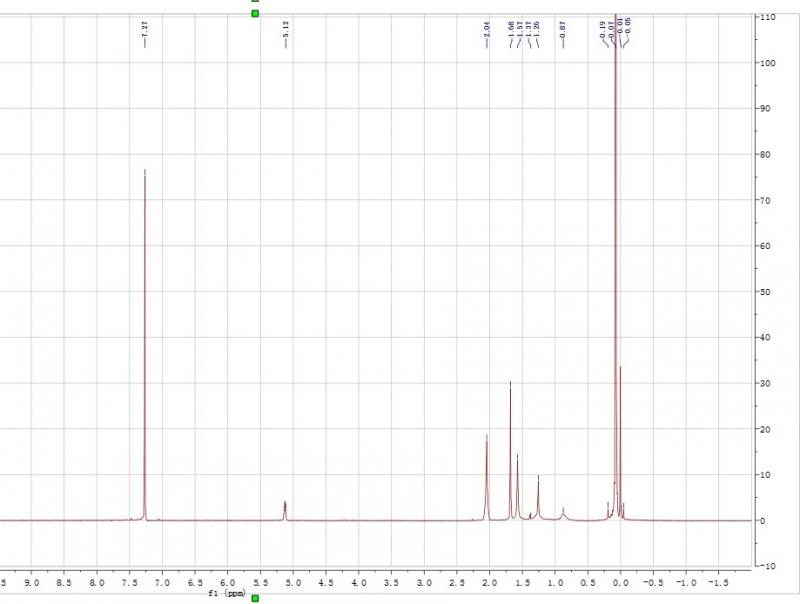Click the 9.0 ppm axis tick label
The image size is (800, 604).
[32, 583]
